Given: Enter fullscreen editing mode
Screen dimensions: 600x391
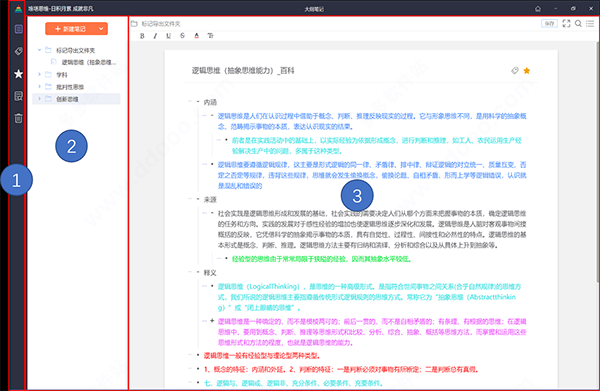Looking at the screenshot, I should 566,24.
